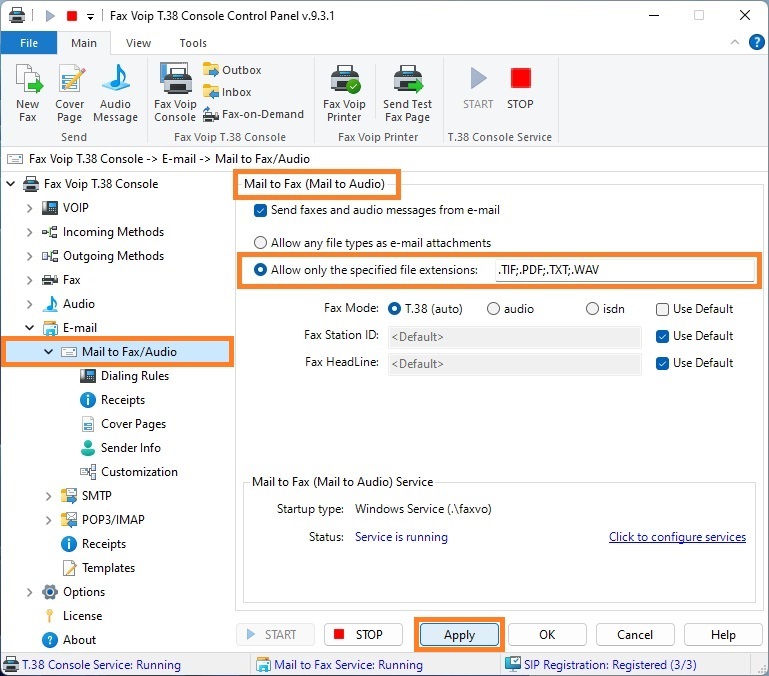Click the help question mark icon
This screenshot has height=676, width=769.
point(756,42)
